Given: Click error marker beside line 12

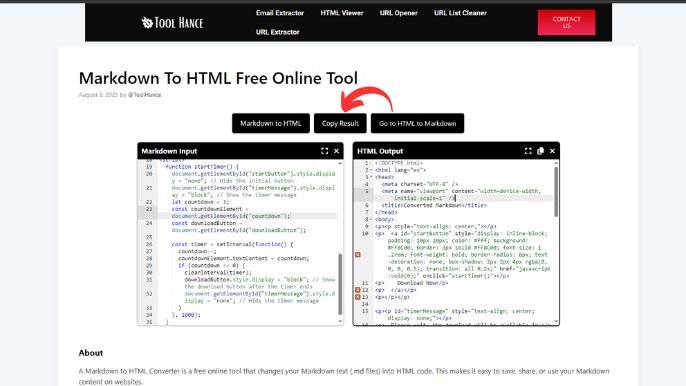Looking at the screenshot, I should [x=357, y=290].
